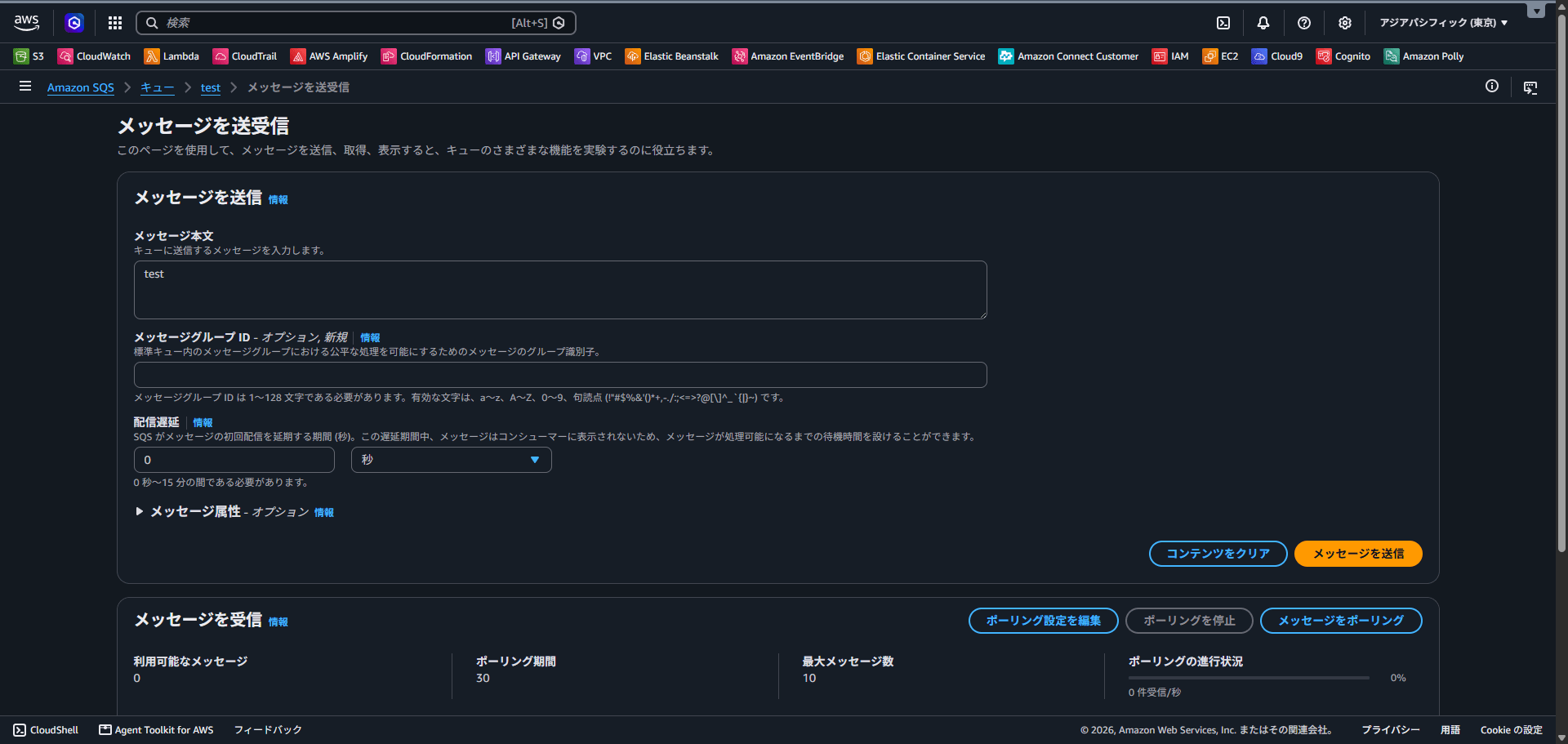Click Edit polling settings button
Screen dimensions: 1568x744
[x=1044, y=621]
